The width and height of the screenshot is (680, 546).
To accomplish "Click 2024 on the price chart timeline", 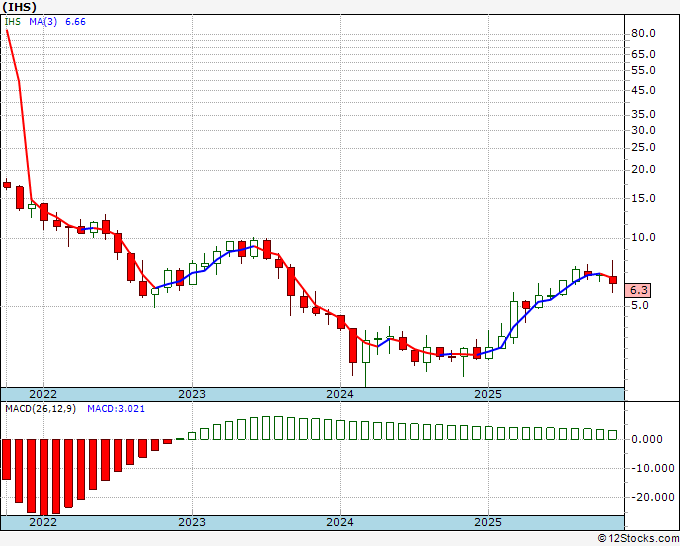I will click(x=340, y=394).
